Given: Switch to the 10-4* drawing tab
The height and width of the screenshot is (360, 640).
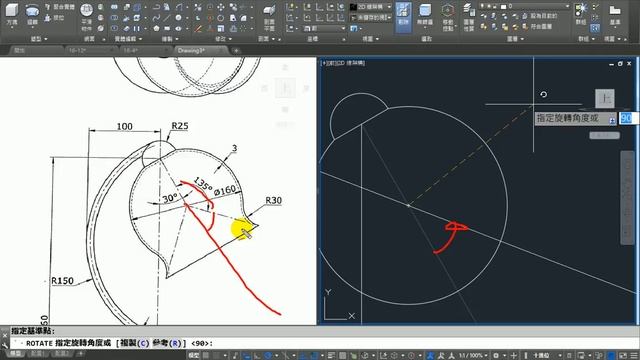Looking at the screenshot, I should coord(145,51).
